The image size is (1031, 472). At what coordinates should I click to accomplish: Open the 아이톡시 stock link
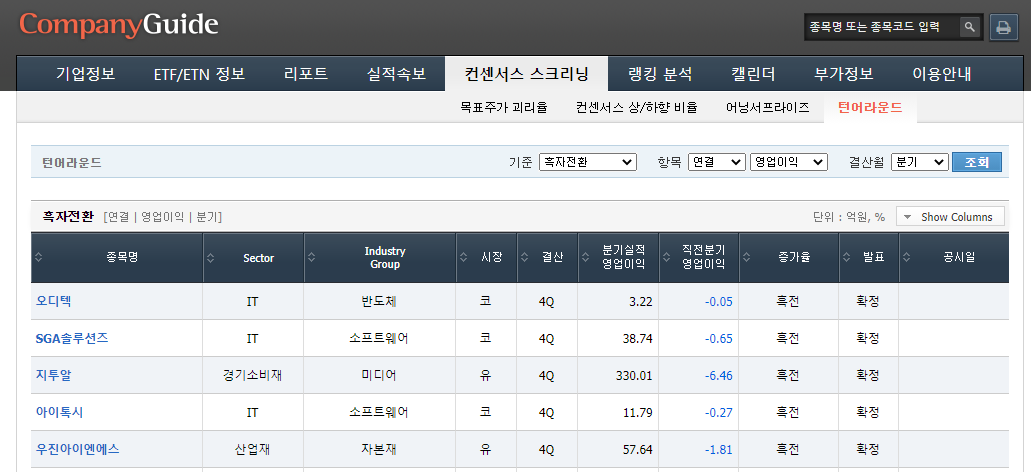click(59, 412)
